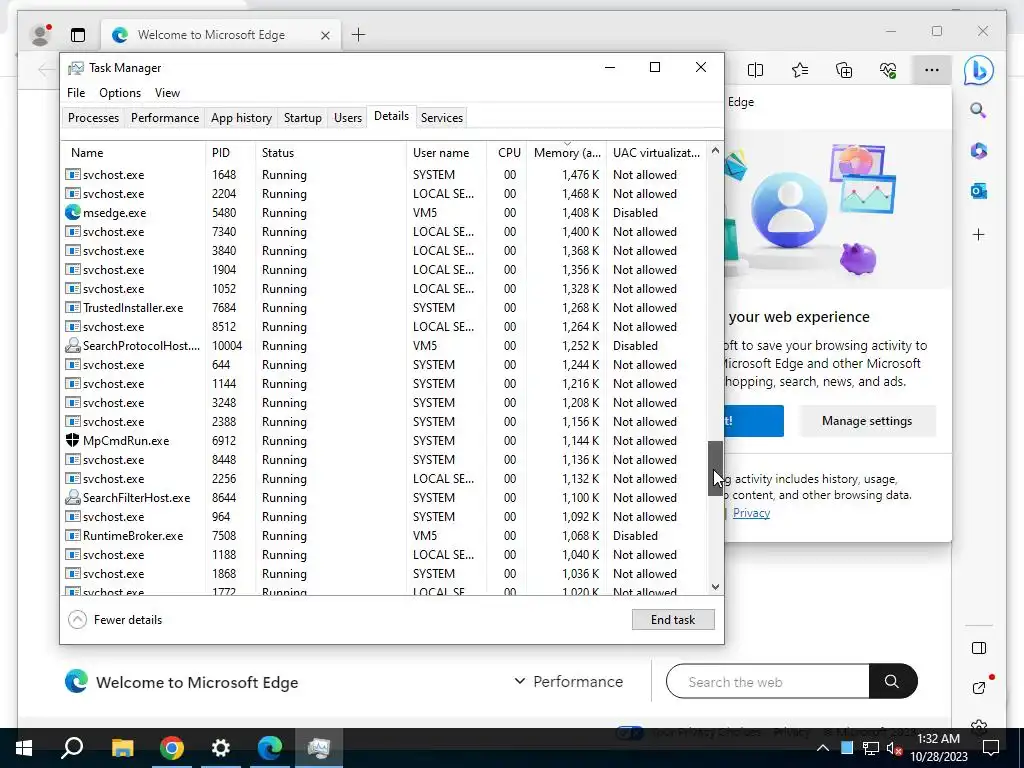Launch Chrome from the taskbar
The height and width of the screenshot is (768, 1024).
172,748
